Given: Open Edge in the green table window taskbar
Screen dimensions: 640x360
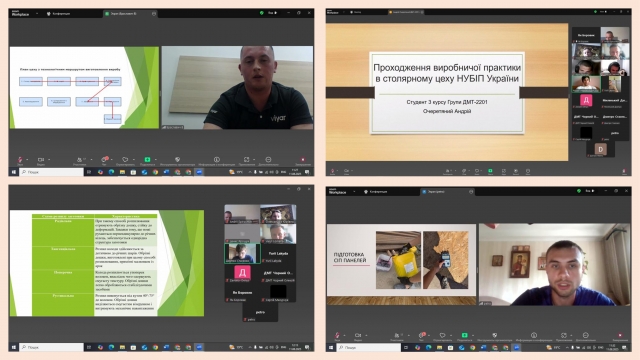Looking at the screenshot, I should (111, 347).
